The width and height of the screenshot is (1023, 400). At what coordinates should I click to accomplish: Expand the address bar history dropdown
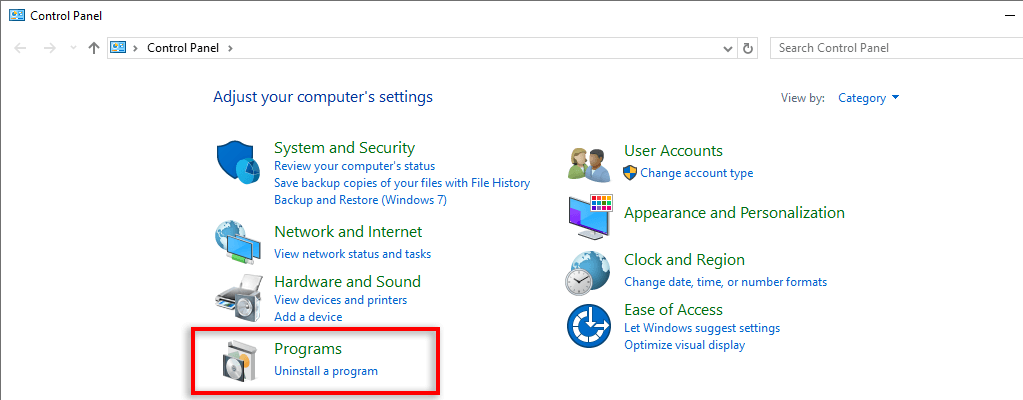(x=728, y=48)
